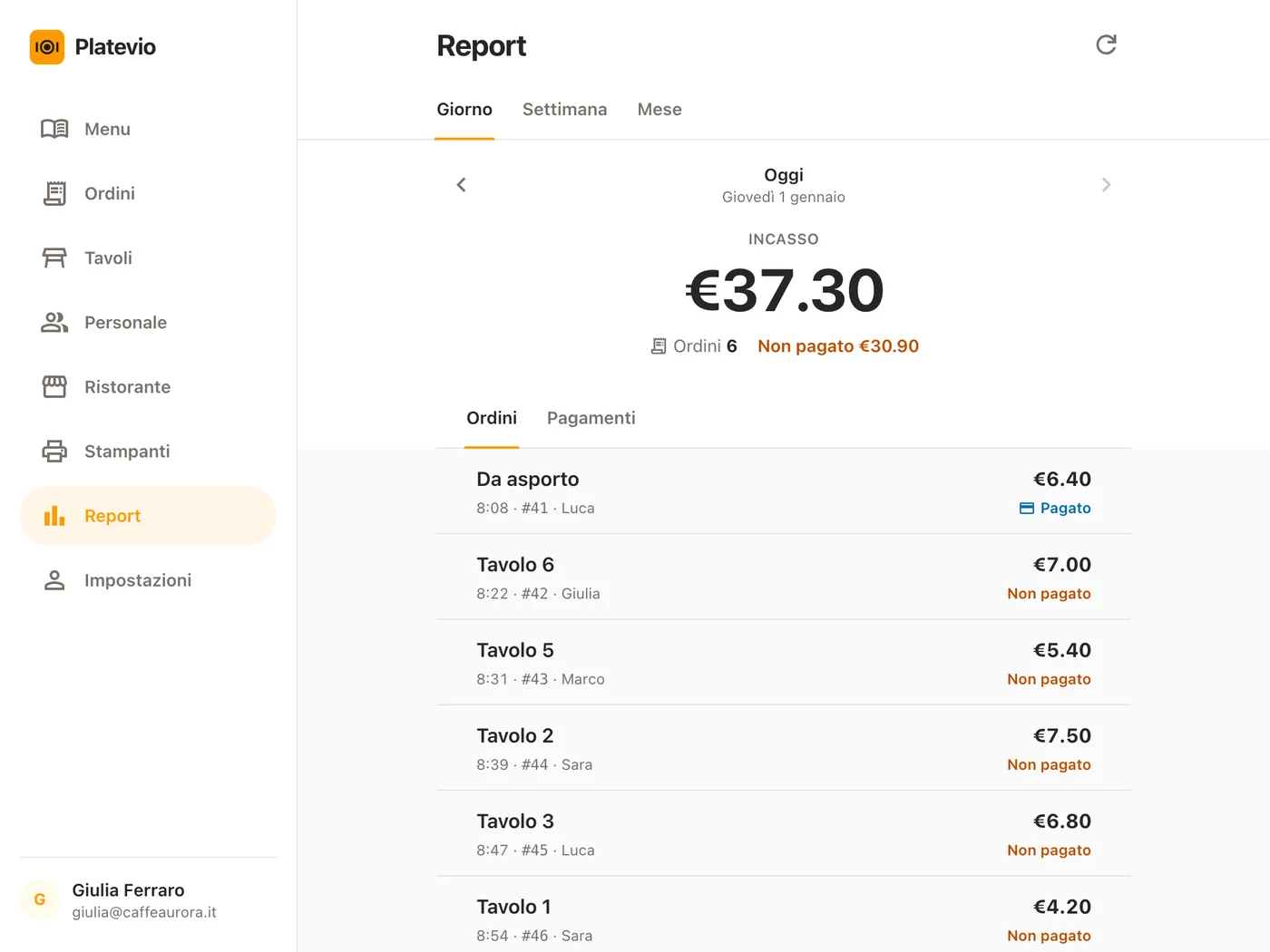Open the Tavolo 5 order
The image size is (1270, 952).
pos(784,663)
